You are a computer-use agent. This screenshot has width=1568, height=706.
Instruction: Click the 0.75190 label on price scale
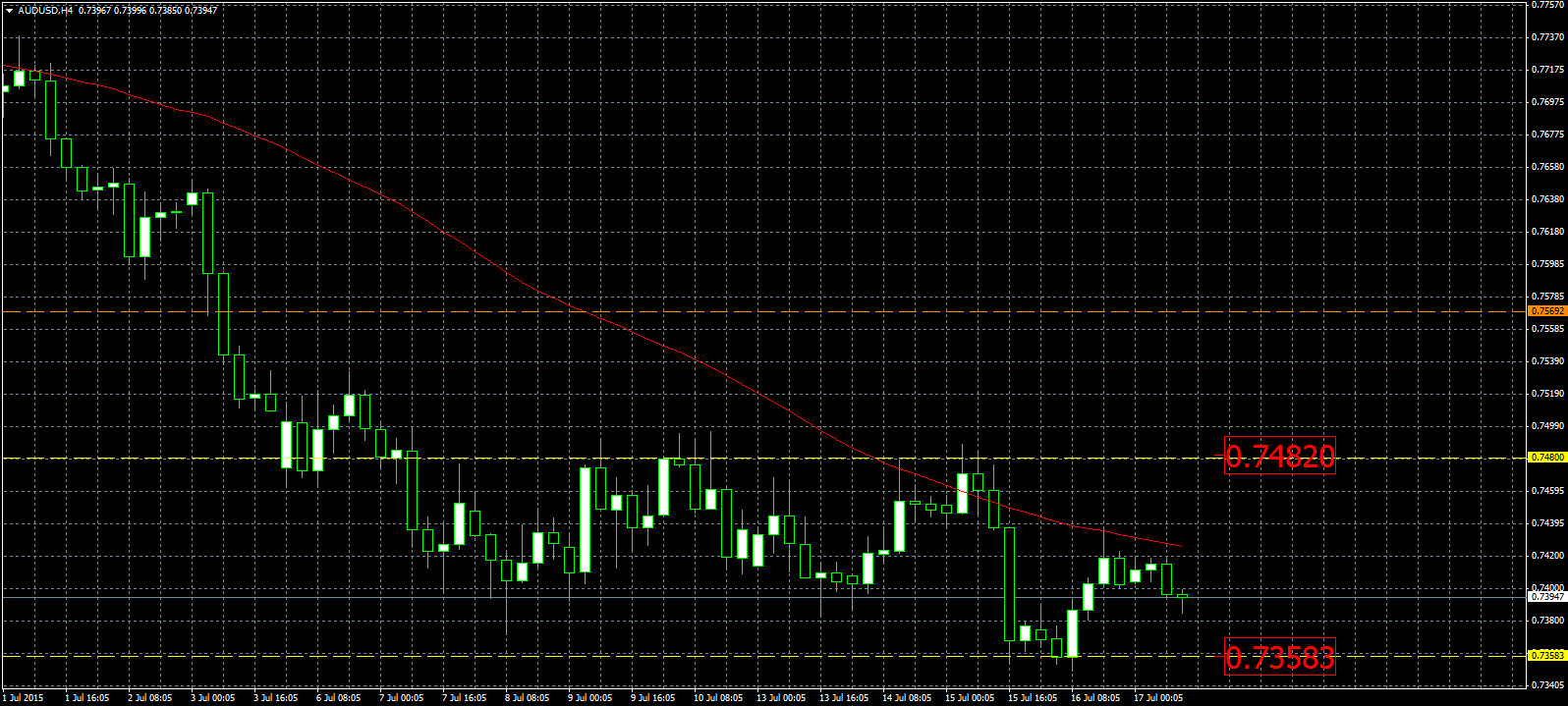1548,394
